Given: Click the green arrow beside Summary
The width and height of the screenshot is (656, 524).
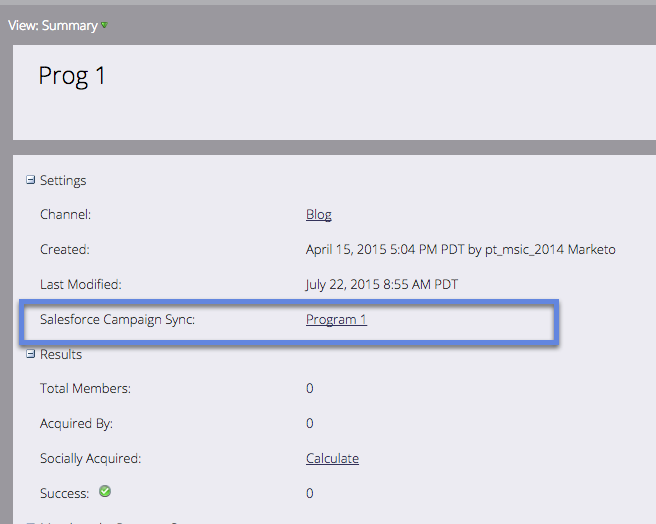Looking at the screenshot, I should click(104, 25).
